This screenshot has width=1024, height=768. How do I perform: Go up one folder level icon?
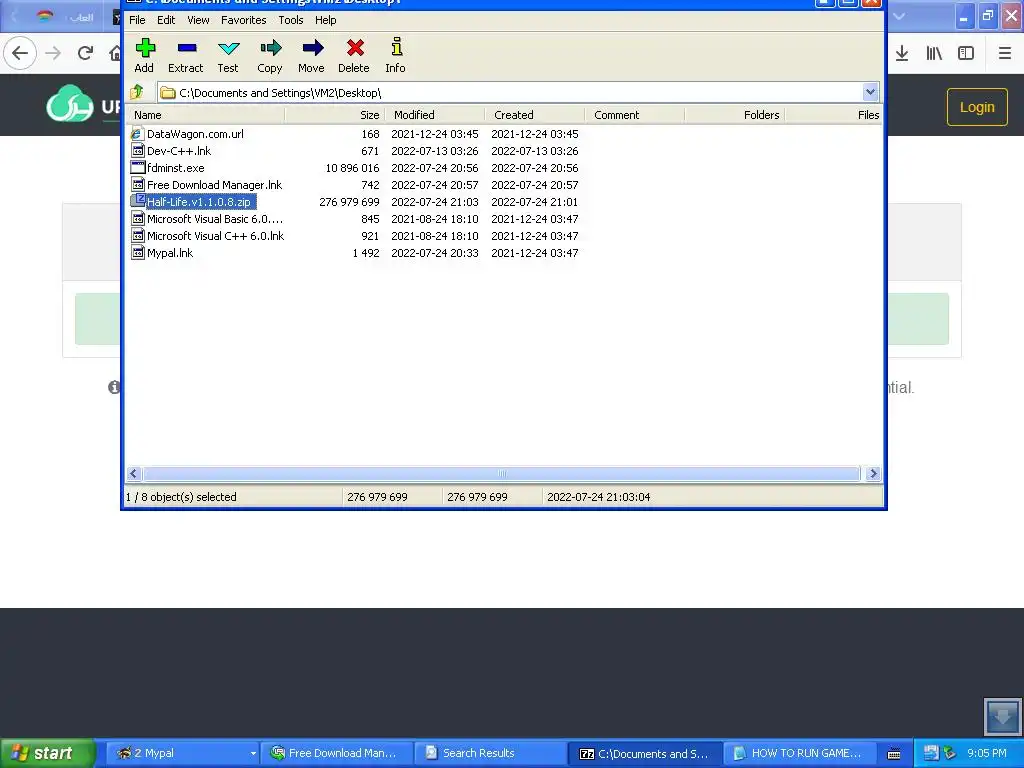click(x=136, y=92)
